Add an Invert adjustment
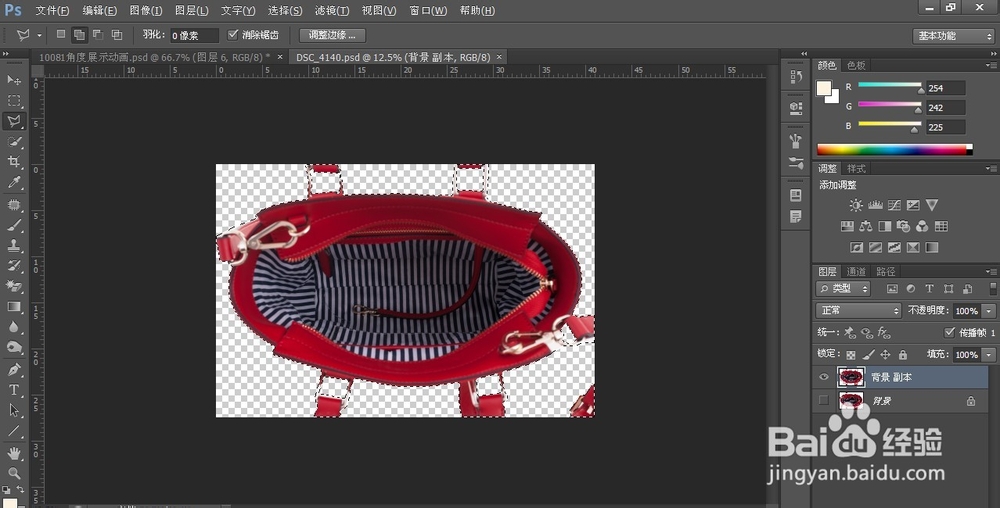The height and width of the screenshot is (508, 1000). pos(857,247)
